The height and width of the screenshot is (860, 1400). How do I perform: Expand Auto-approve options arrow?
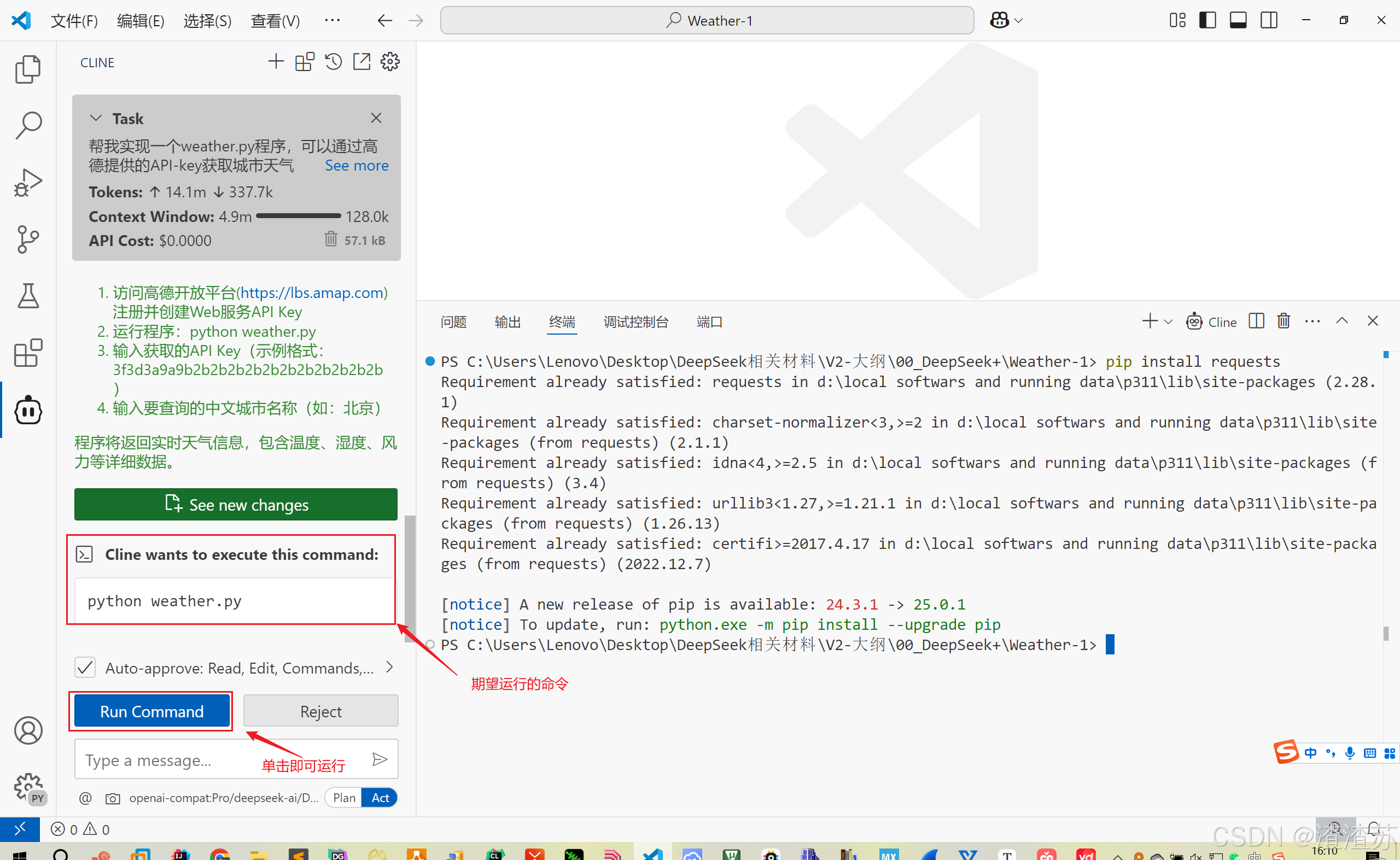pos(390,667)
